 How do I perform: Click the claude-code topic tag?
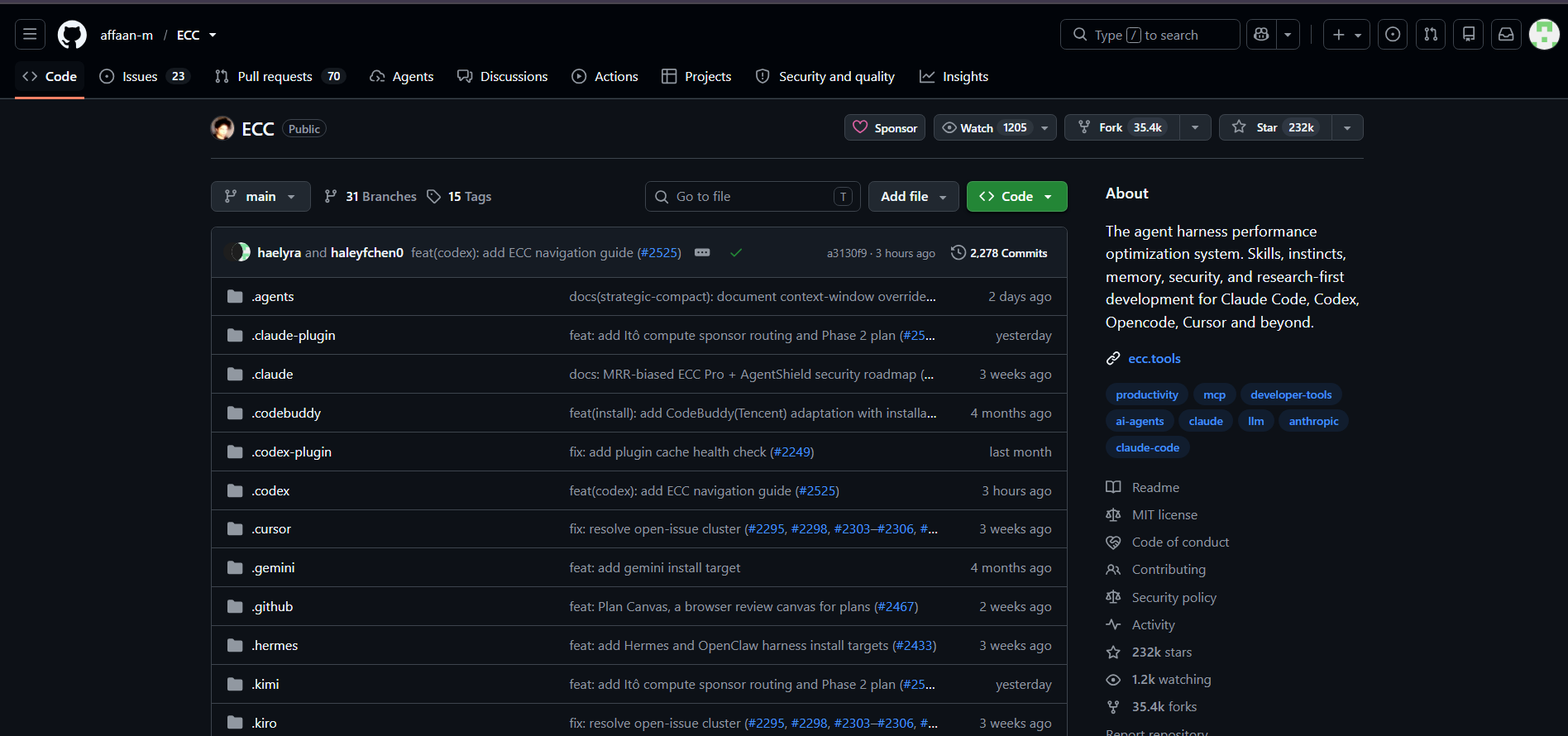pyautogui.click(x=1147, y=447)
